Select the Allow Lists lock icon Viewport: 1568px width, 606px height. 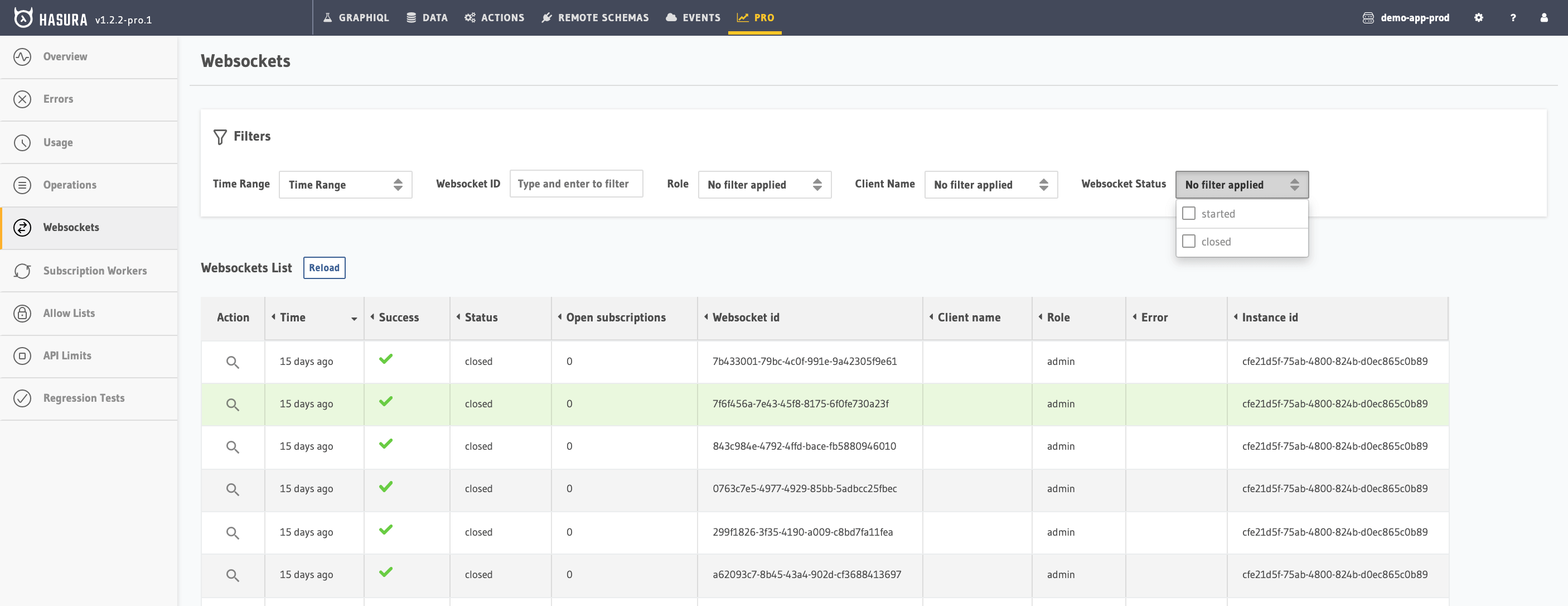pyautogui.click(x=22, y=313)
